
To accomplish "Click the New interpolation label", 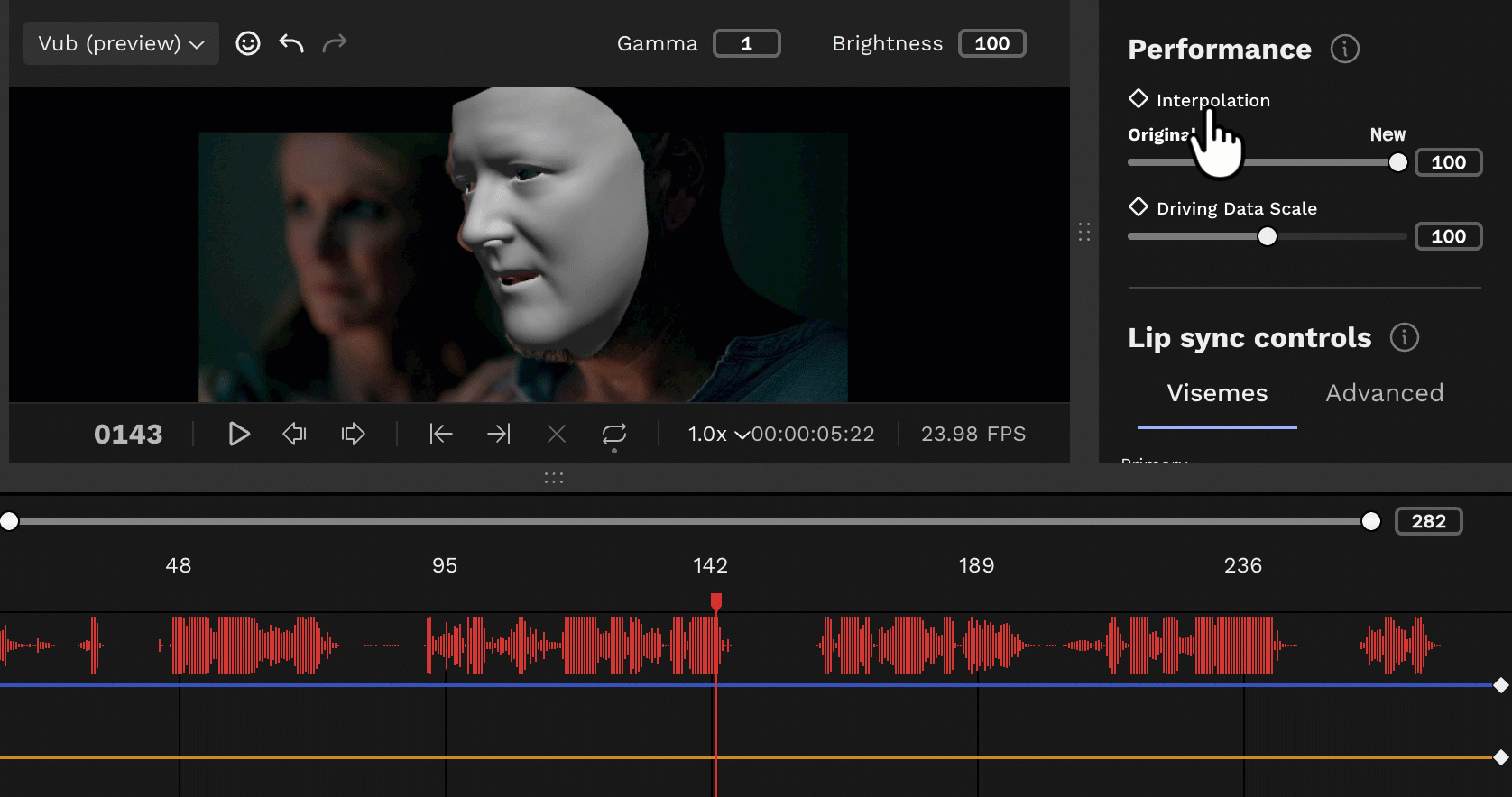I will point(1388,134).
